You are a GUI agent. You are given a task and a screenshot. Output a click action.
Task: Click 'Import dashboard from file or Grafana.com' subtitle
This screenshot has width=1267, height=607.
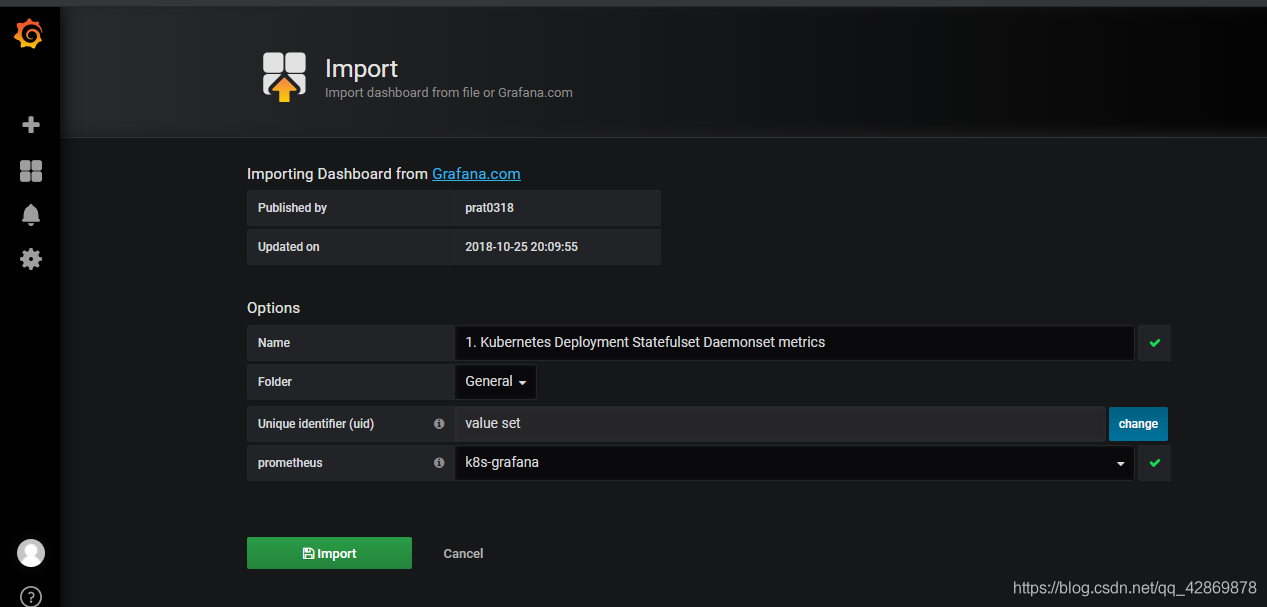pos(449,93)
